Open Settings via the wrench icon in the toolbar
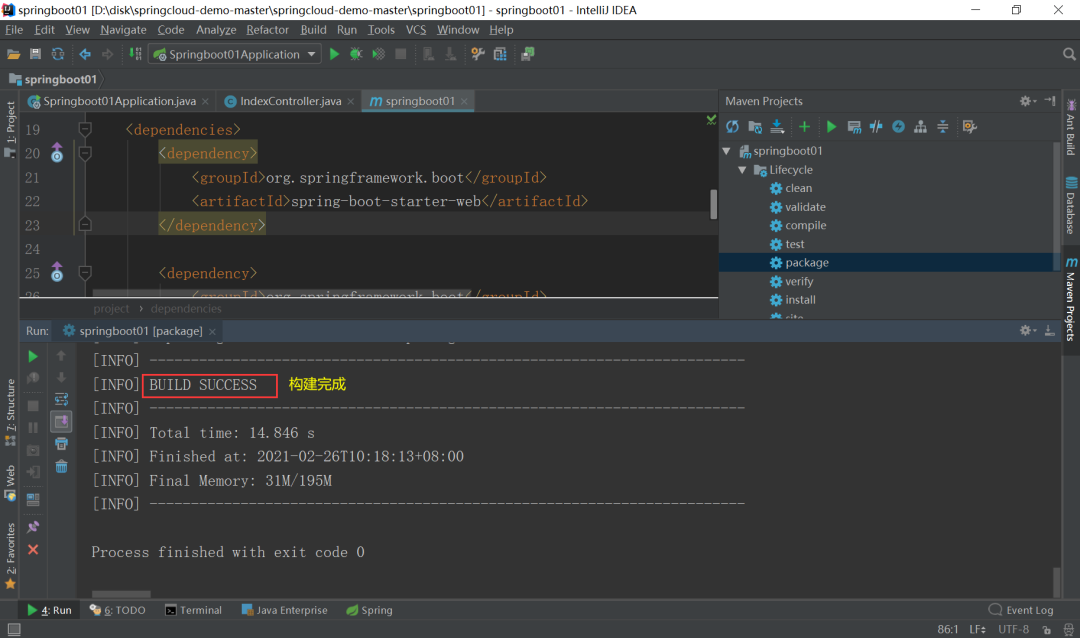 pyautogui.click(x=477, y=54)
